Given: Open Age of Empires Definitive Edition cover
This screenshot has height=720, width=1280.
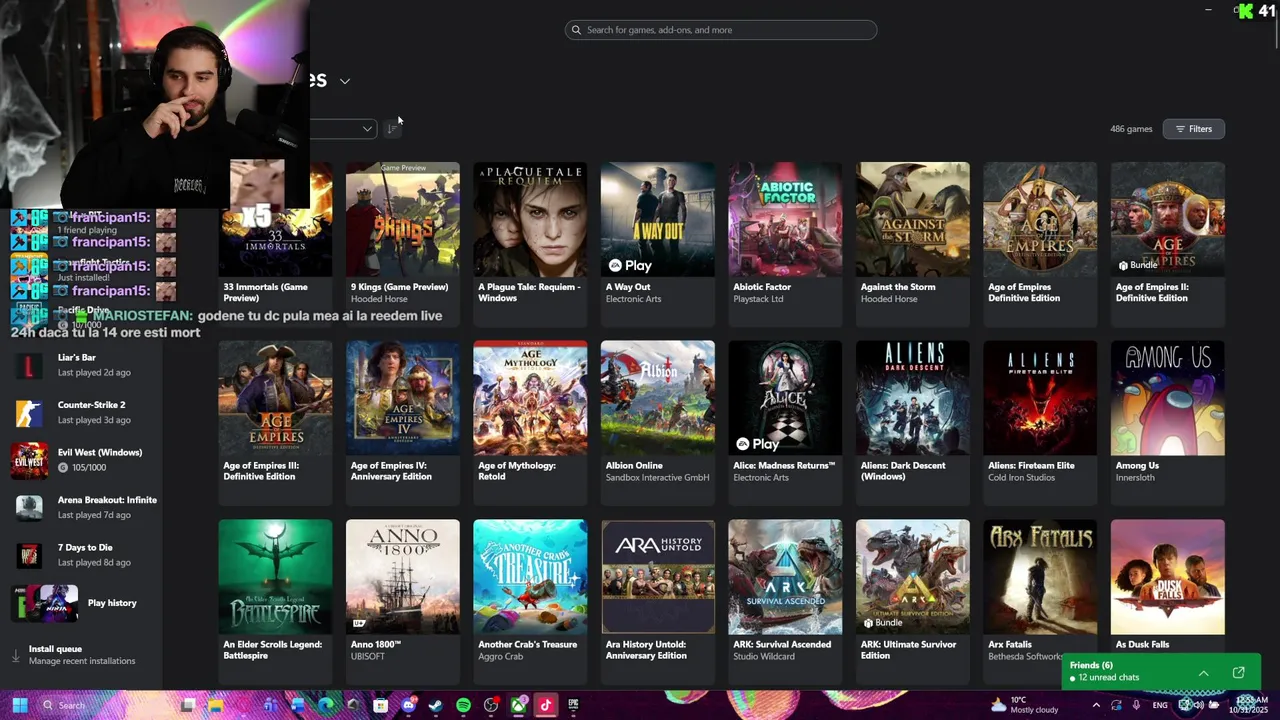Looking at the screenshot, I should pos(1040,219).
